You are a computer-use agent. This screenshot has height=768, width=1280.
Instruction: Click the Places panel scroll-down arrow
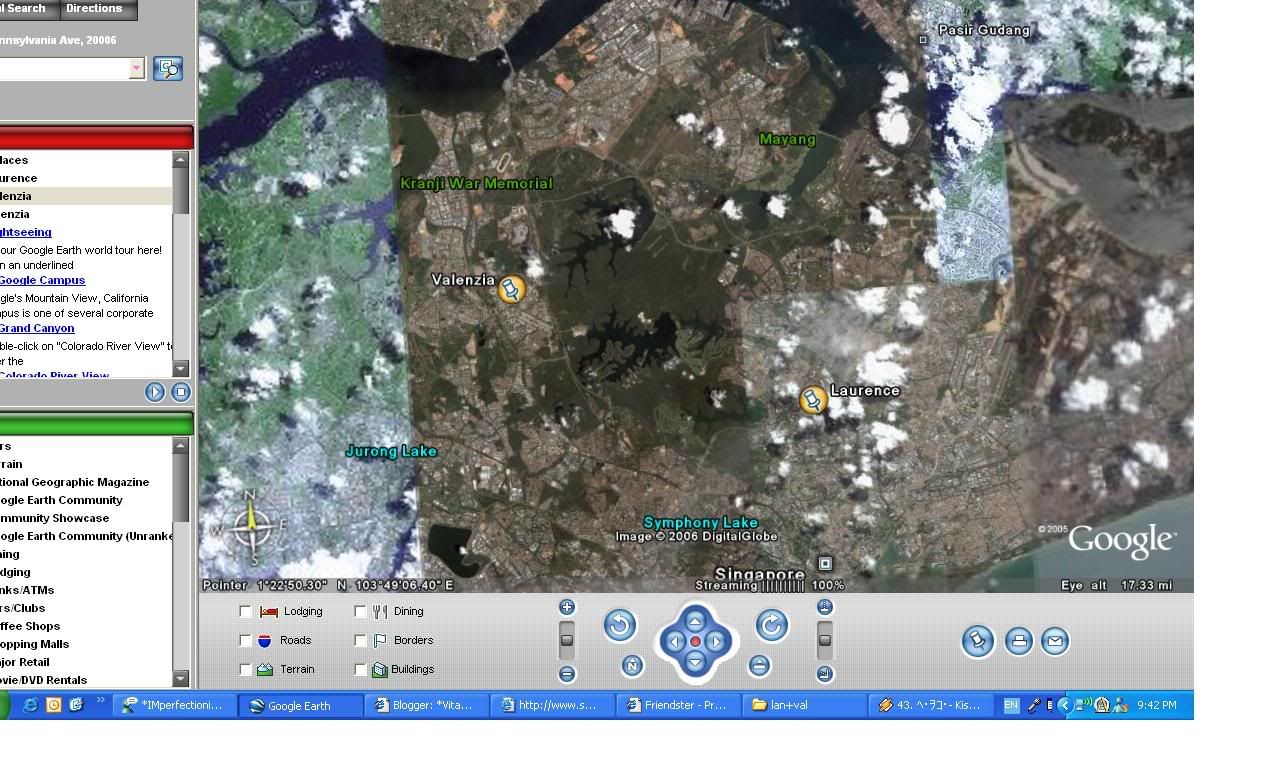(x=181, y=369)
